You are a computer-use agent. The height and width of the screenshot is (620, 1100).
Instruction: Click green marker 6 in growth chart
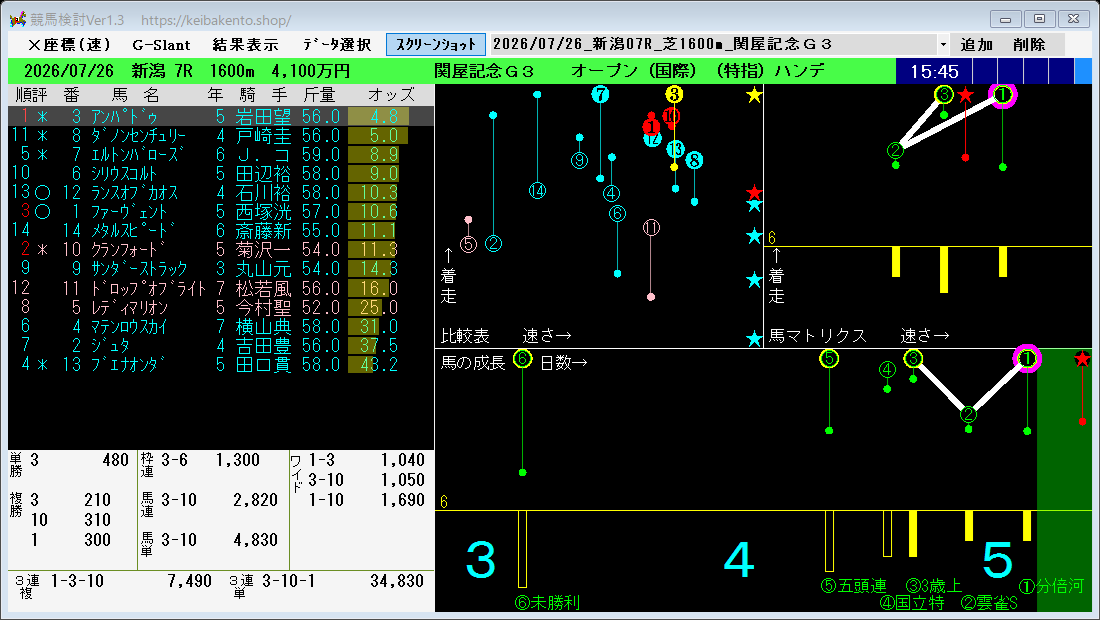[x=522, y=358]
